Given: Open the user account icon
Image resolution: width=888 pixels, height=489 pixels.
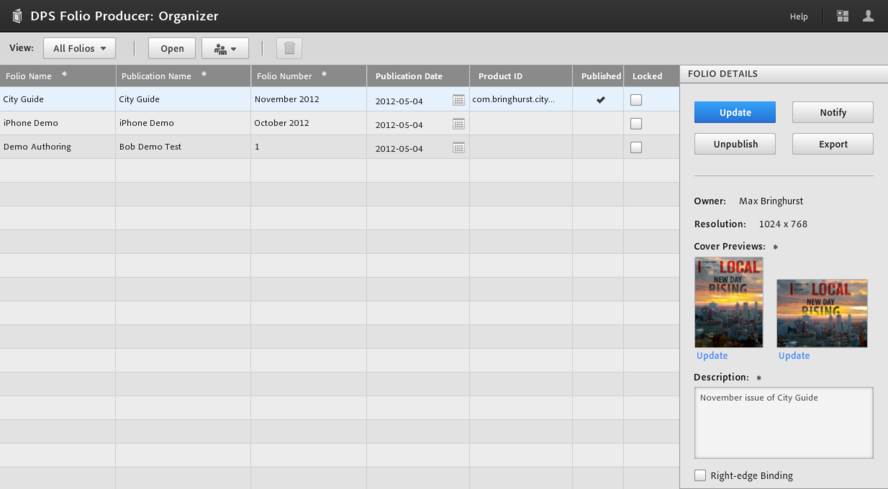Looking at the screenshot, I should point(868,16).
